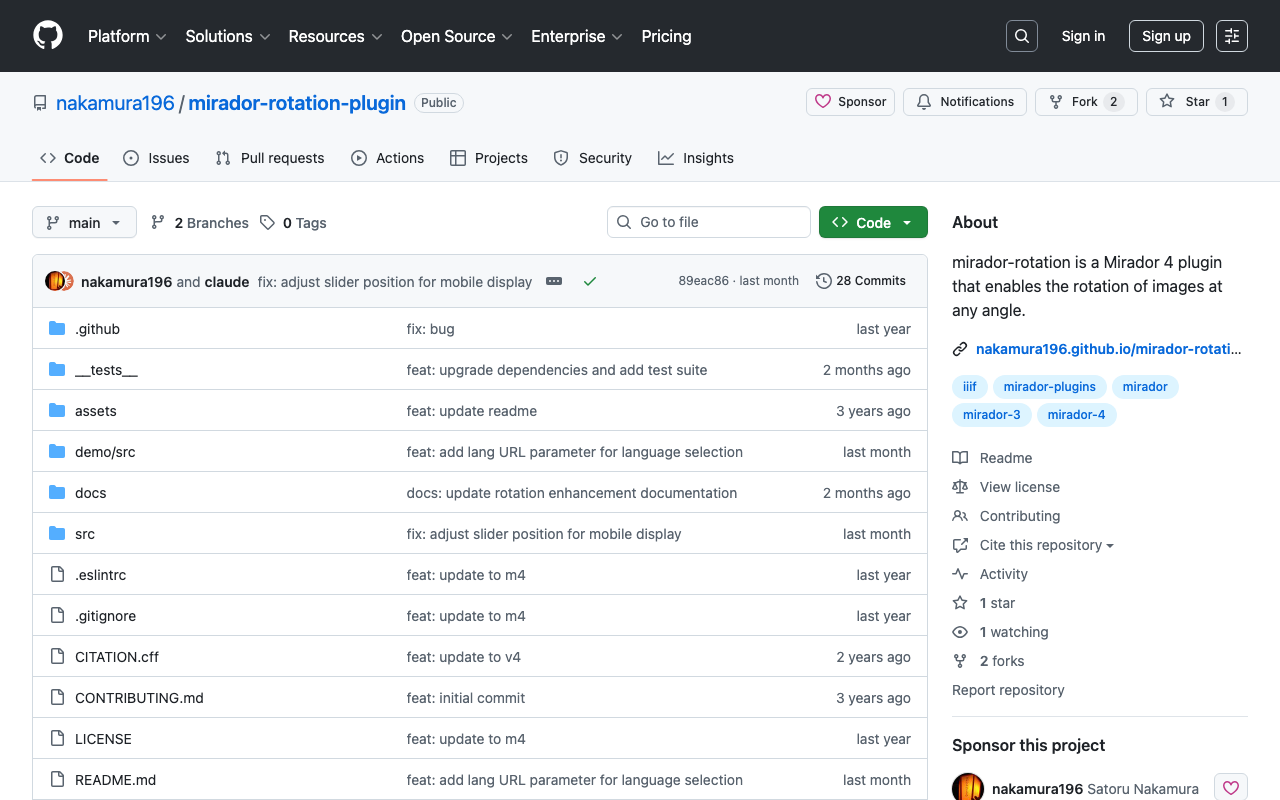Click the command palette icon top right

[1231, 35]
